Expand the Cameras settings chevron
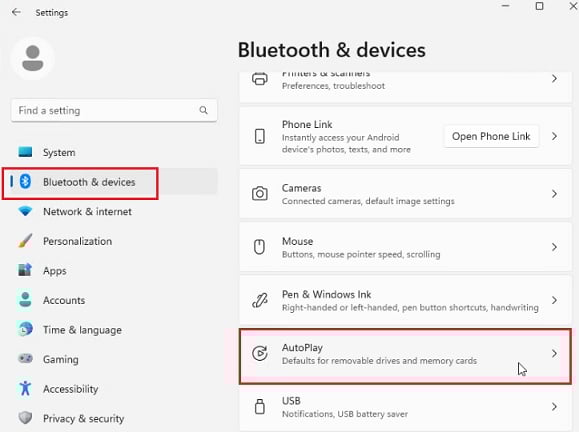The height and width of the screenshot is (432, 579). [x=554, y=193]
